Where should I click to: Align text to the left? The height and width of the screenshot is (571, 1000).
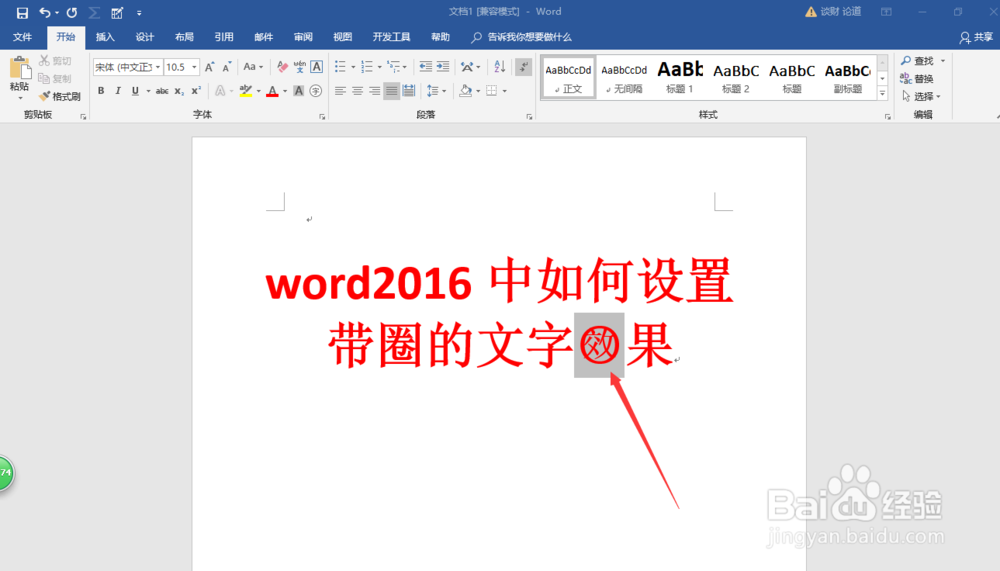pyautogui.click(x=340, y=91)
